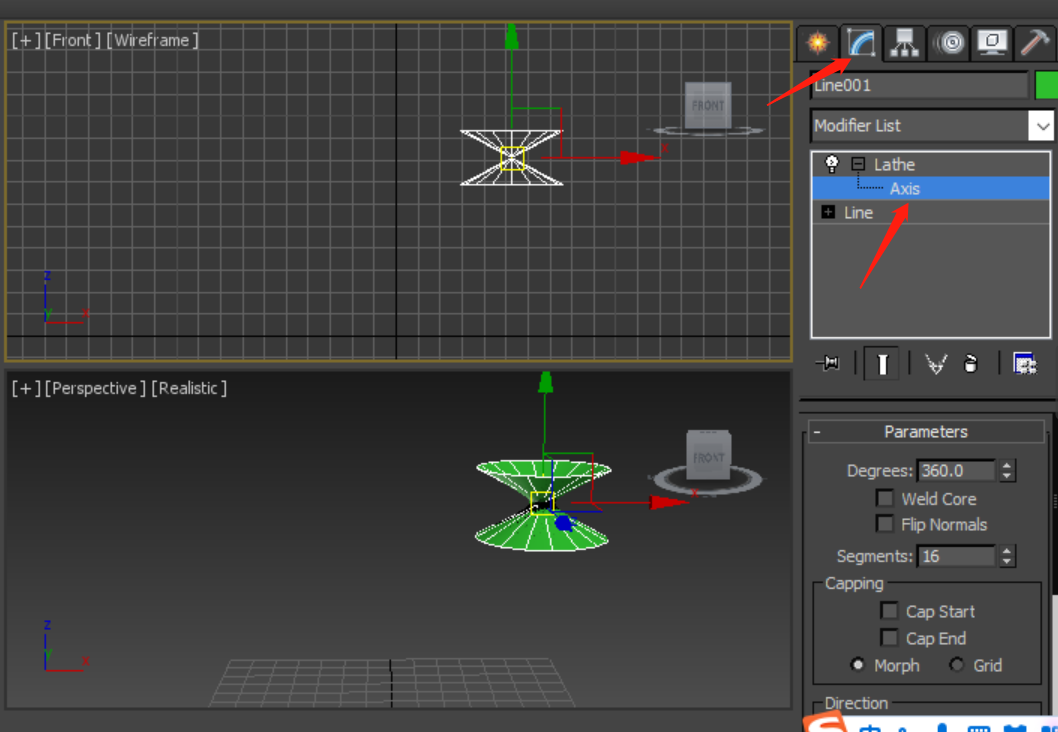Screen dimensions: 1058x732
Task: Open the Utilities panel
Action: 1036,42
